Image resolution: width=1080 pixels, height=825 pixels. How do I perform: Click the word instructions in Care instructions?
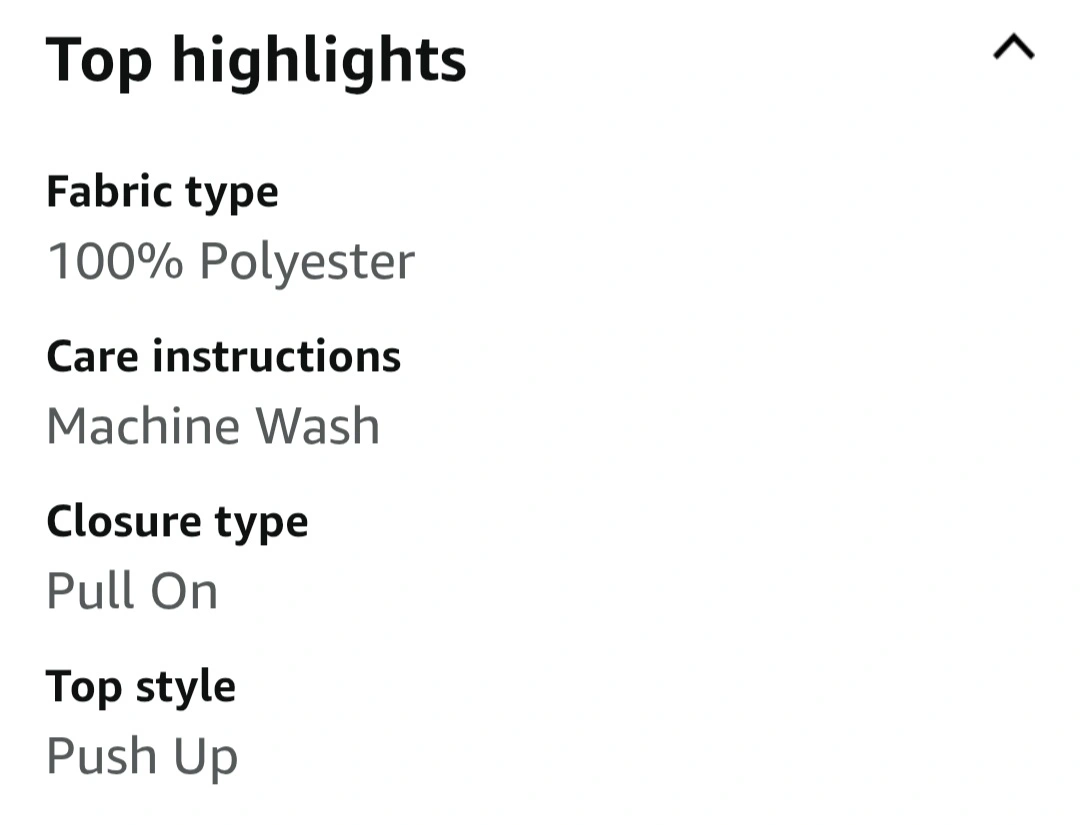pos(276,356)
